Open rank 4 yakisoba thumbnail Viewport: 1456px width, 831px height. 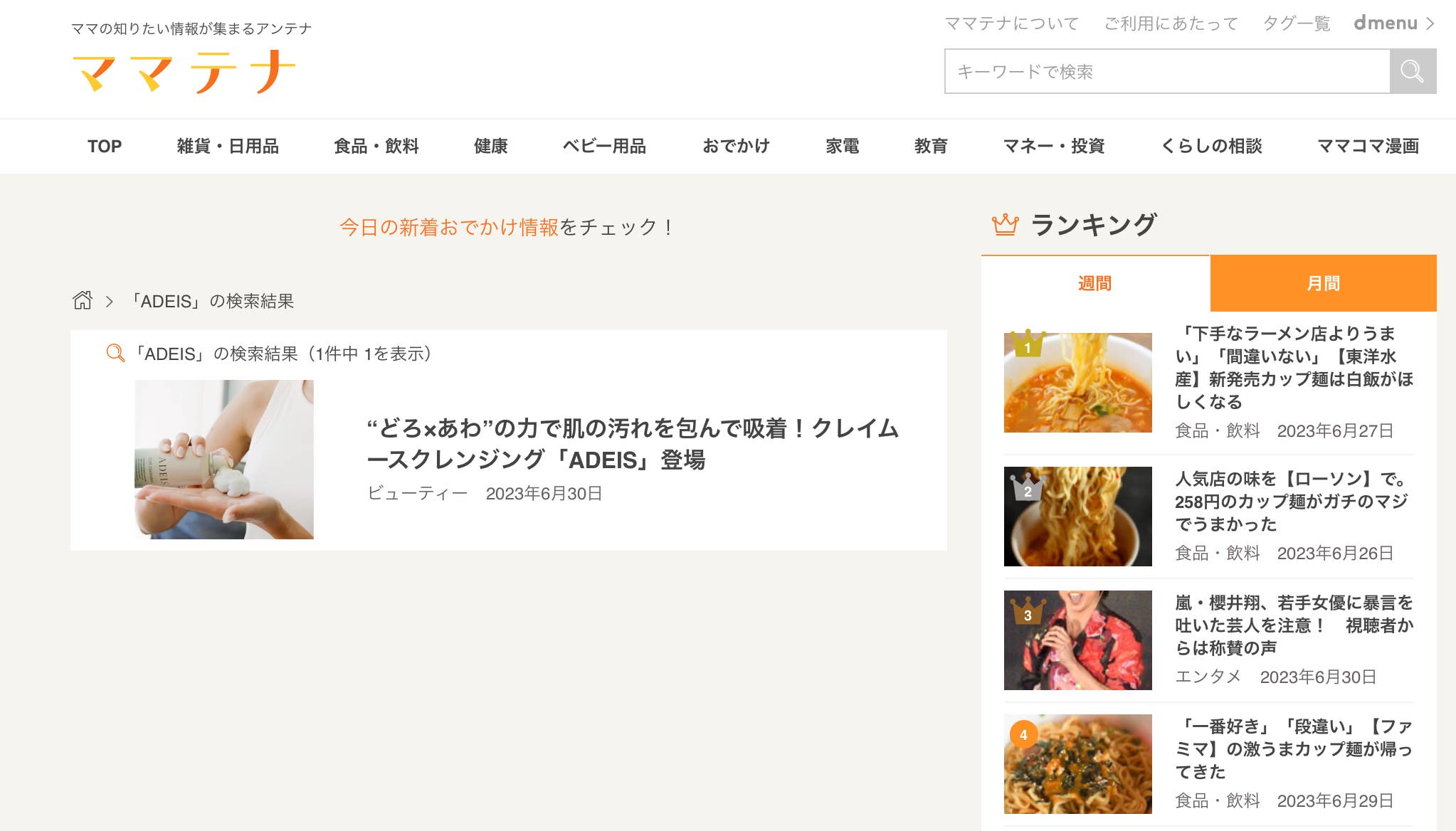(x=1077, y=764)
